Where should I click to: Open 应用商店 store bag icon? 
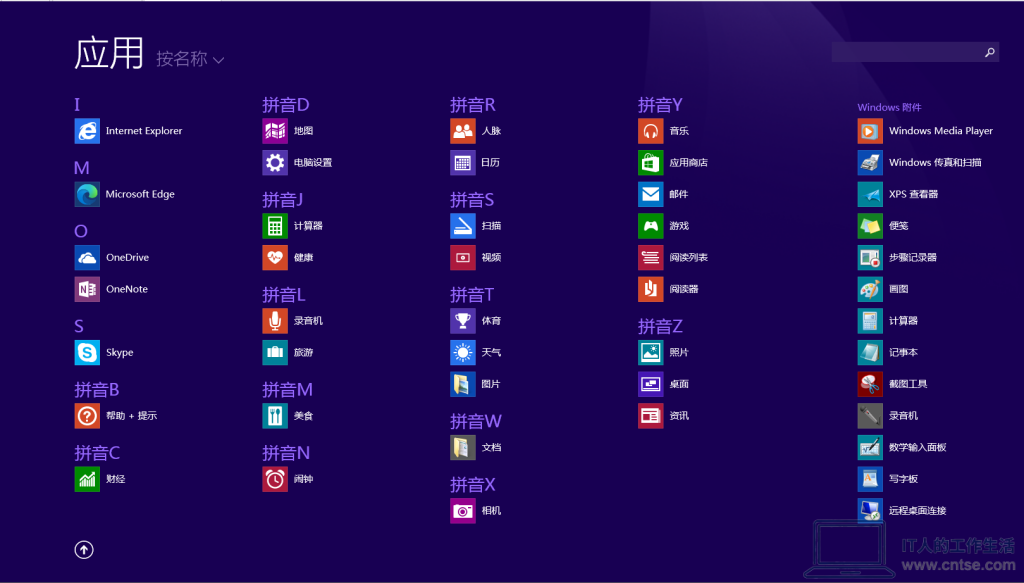coord(650,163)
